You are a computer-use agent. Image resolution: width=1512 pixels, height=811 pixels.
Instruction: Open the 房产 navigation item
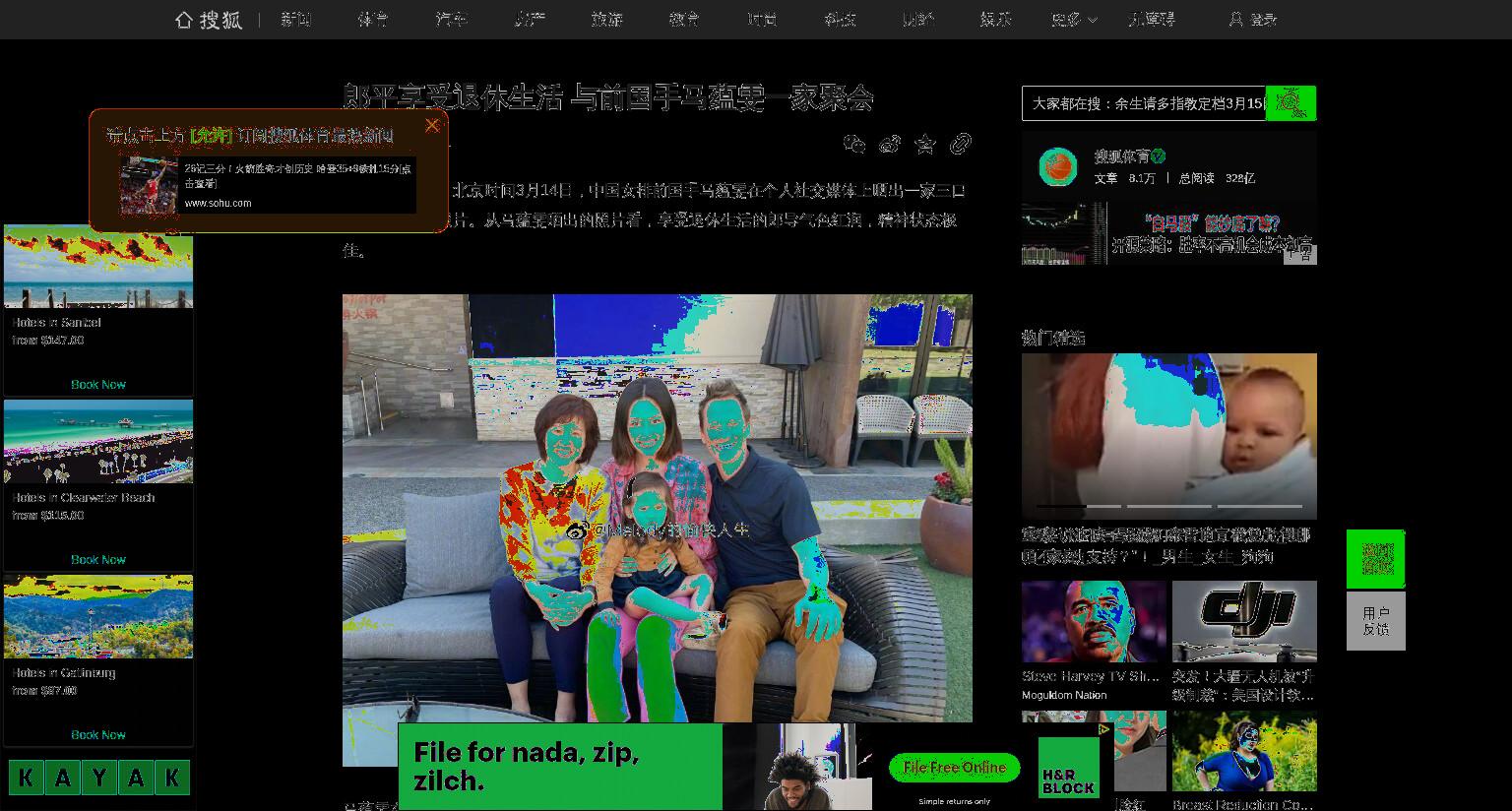[530, 20]
